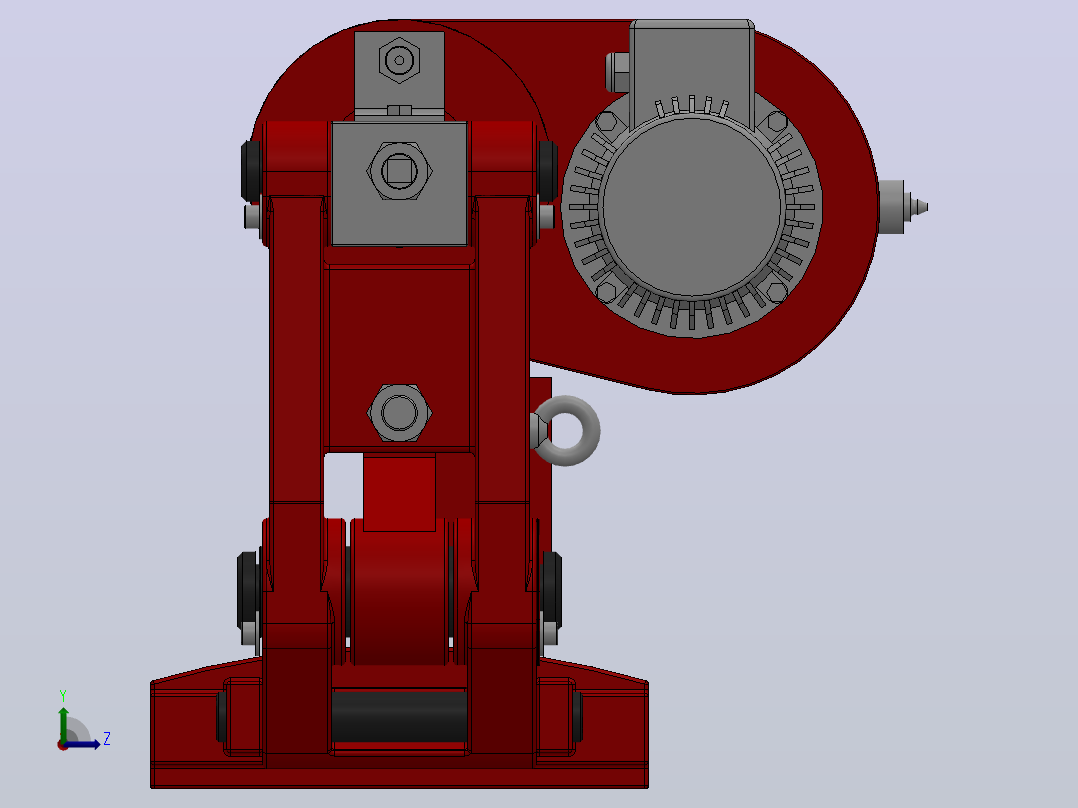
Task: Pick the hex nut on lower red column
Action: [399, 413]
